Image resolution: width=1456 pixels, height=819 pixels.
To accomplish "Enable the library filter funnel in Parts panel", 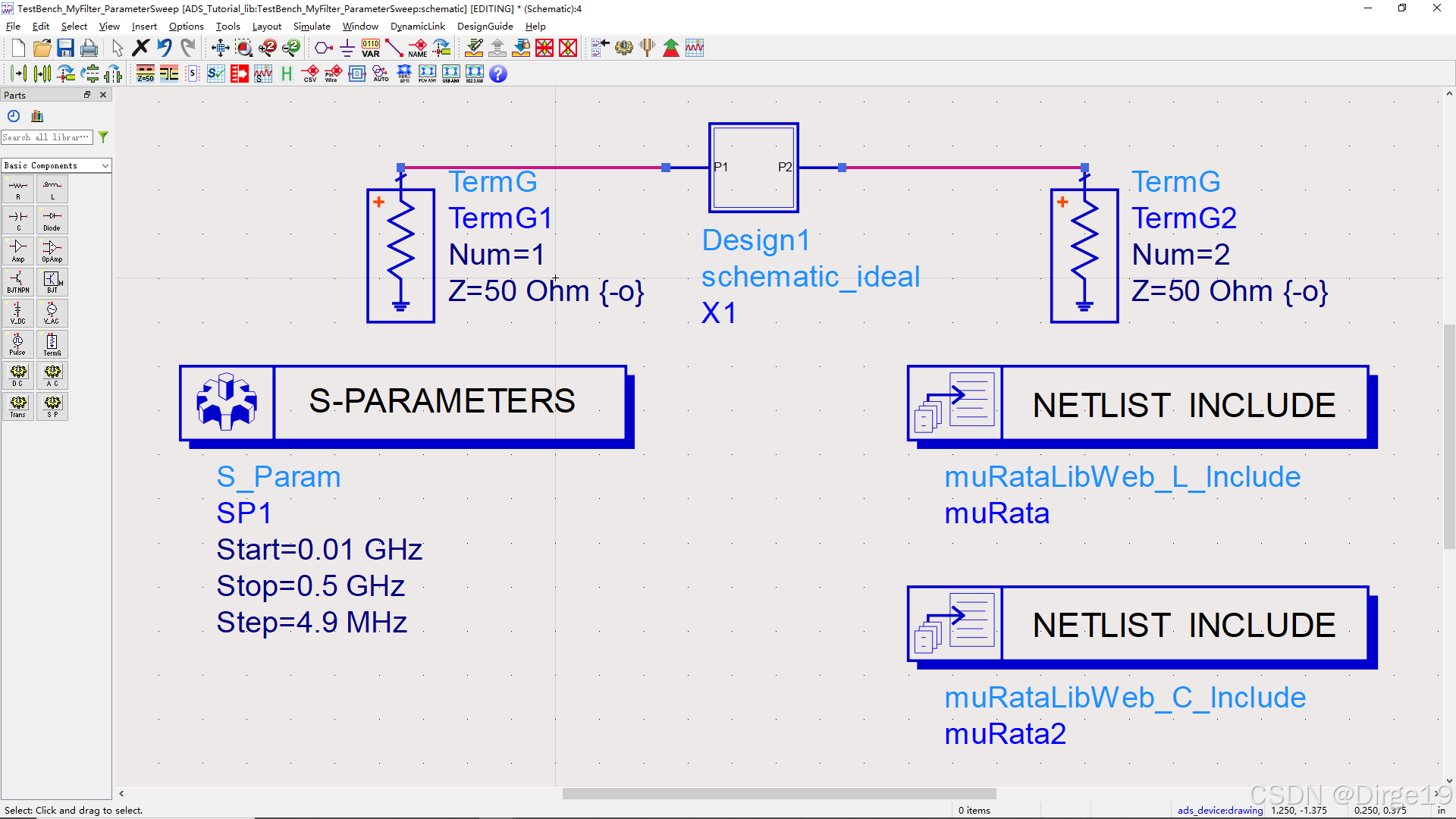I will click(x=103, y=137).
